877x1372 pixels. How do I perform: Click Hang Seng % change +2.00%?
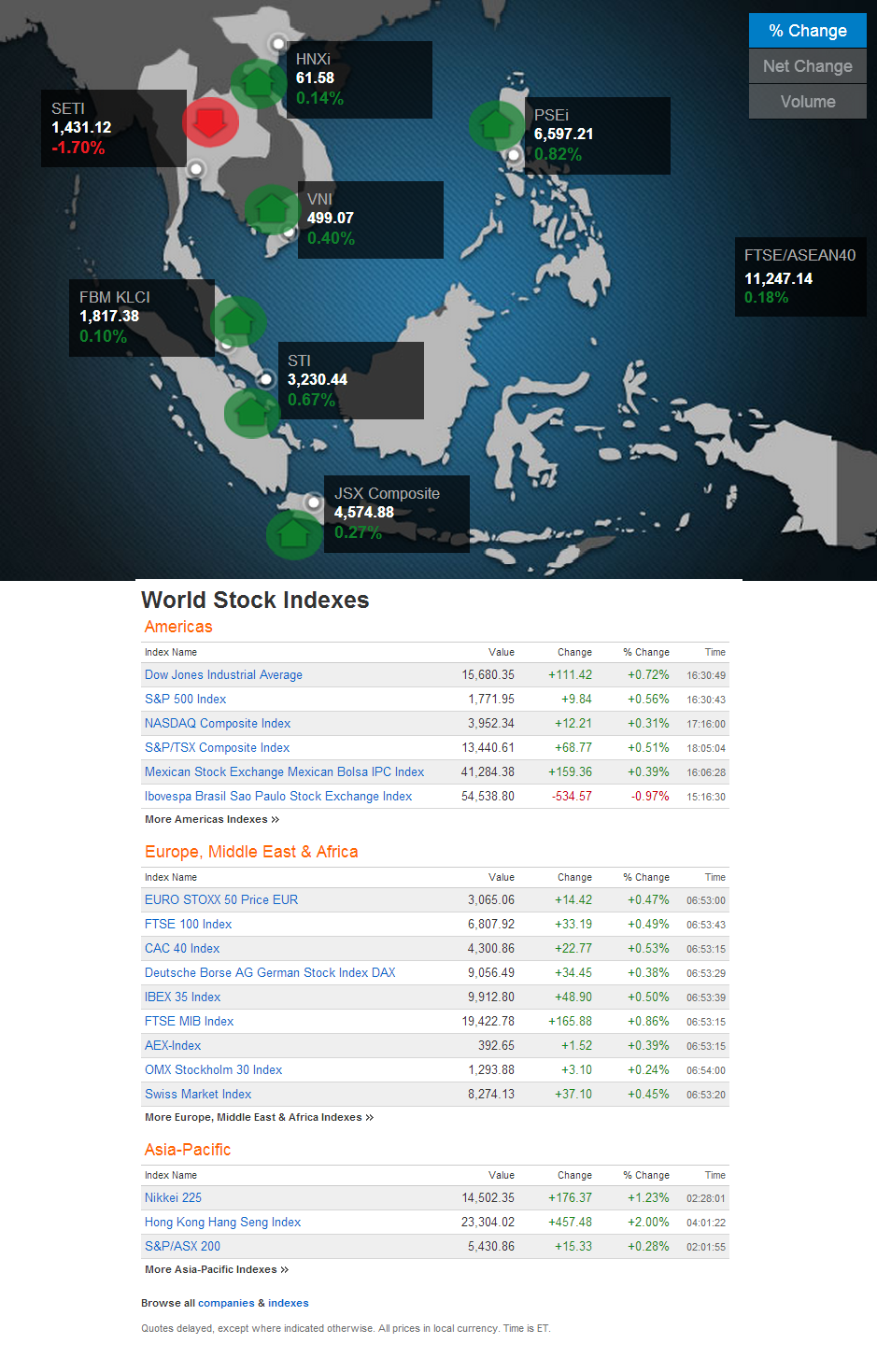pyautogui.click(x=648, y=1223)
